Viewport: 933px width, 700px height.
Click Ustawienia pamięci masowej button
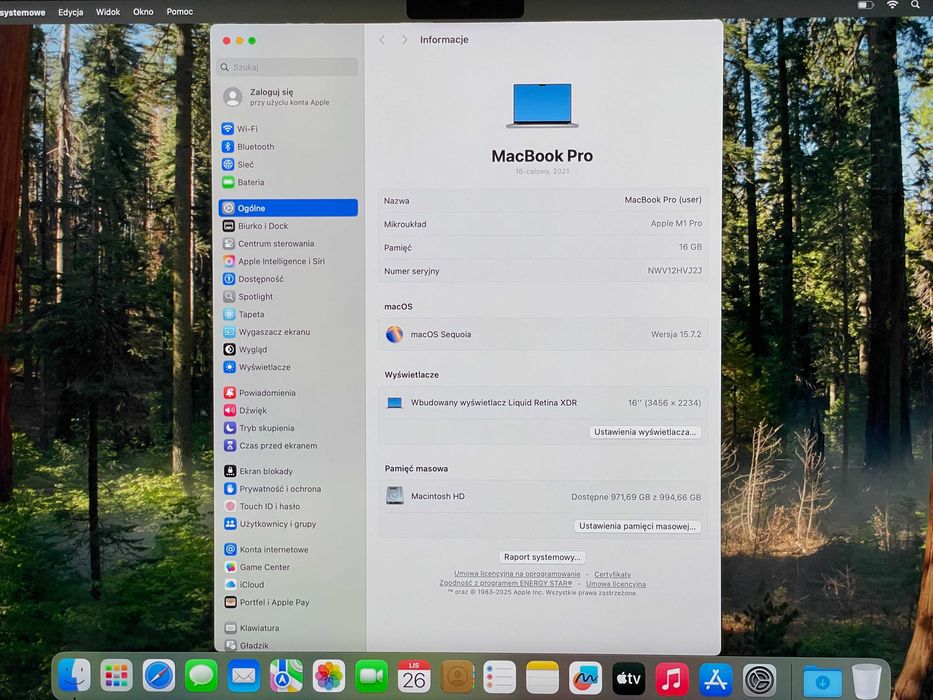(637, 526)
